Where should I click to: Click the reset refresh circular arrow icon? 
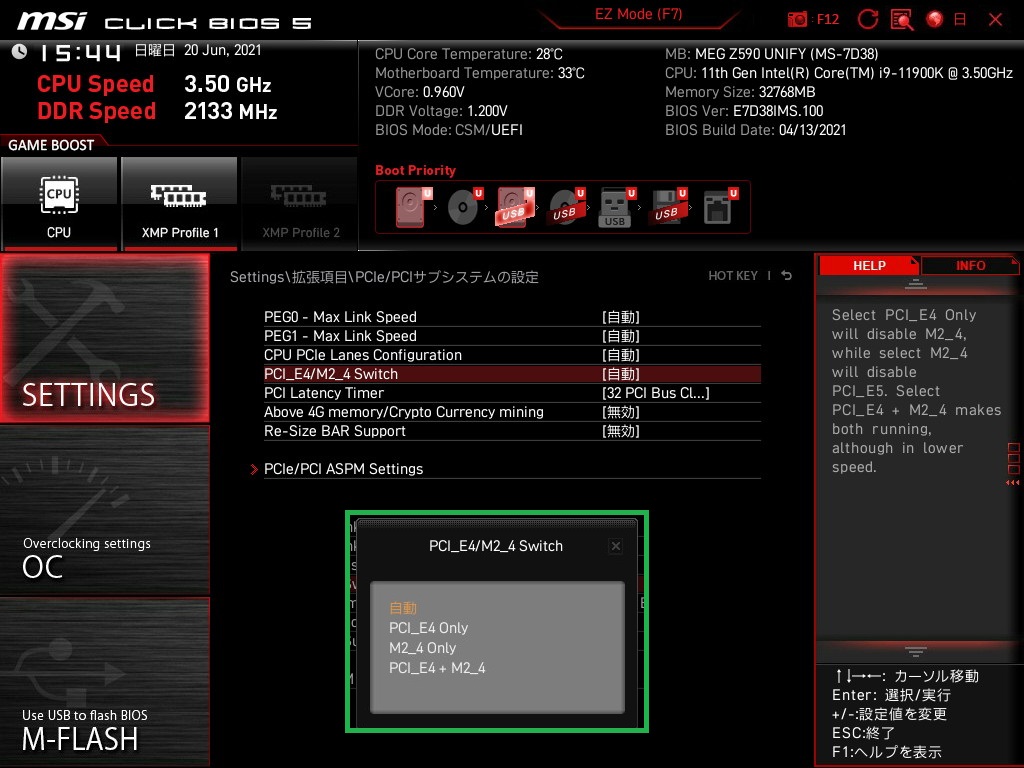click(867, 19)
